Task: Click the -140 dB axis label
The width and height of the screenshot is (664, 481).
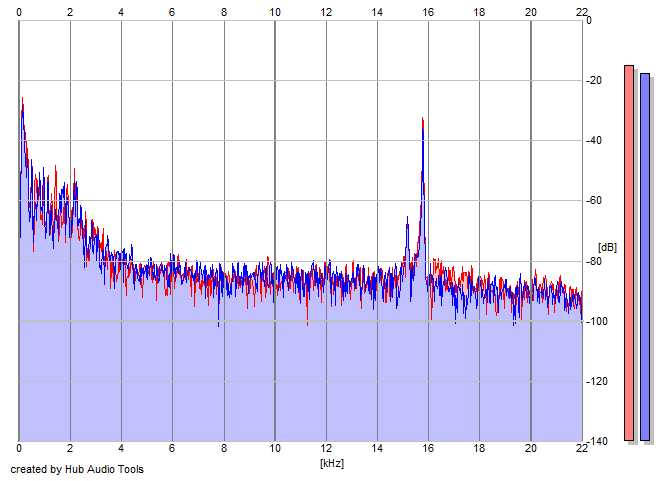Action: tap(597, 442)
